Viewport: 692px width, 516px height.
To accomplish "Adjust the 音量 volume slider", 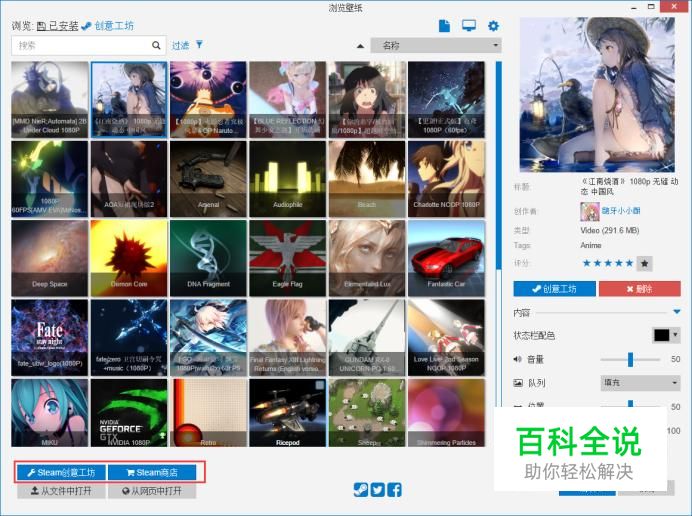I will click(630, 359).
